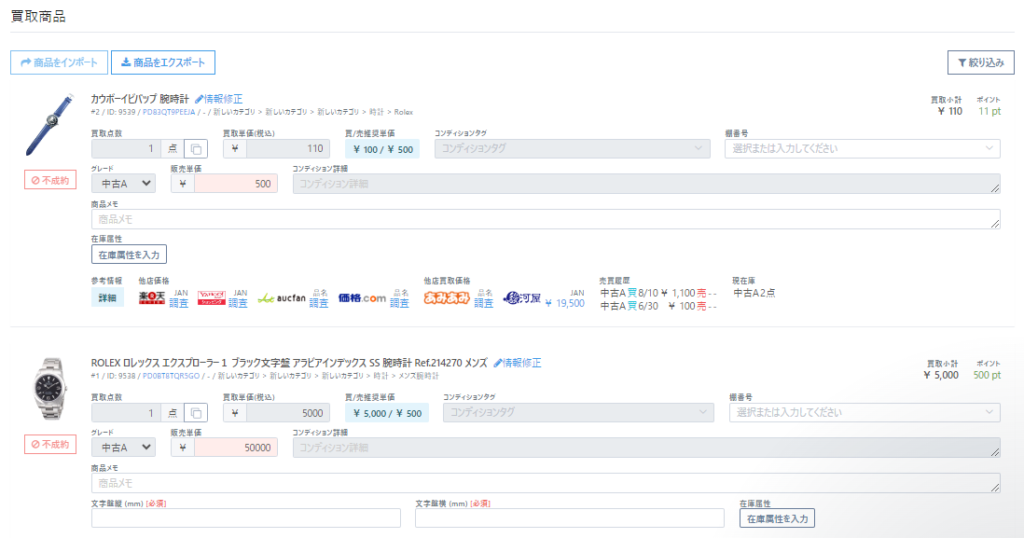Focus purchase price field showing 5000

point(287,413)
